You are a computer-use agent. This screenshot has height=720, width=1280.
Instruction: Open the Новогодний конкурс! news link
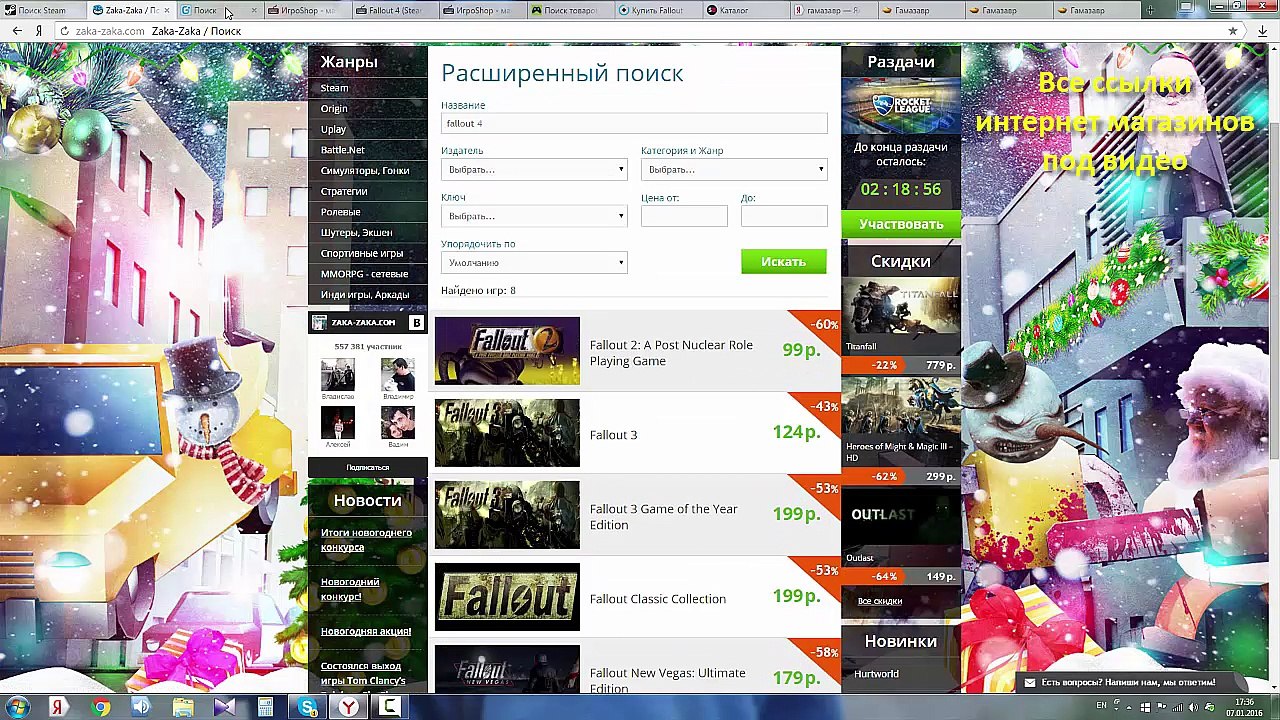(350, 589)
